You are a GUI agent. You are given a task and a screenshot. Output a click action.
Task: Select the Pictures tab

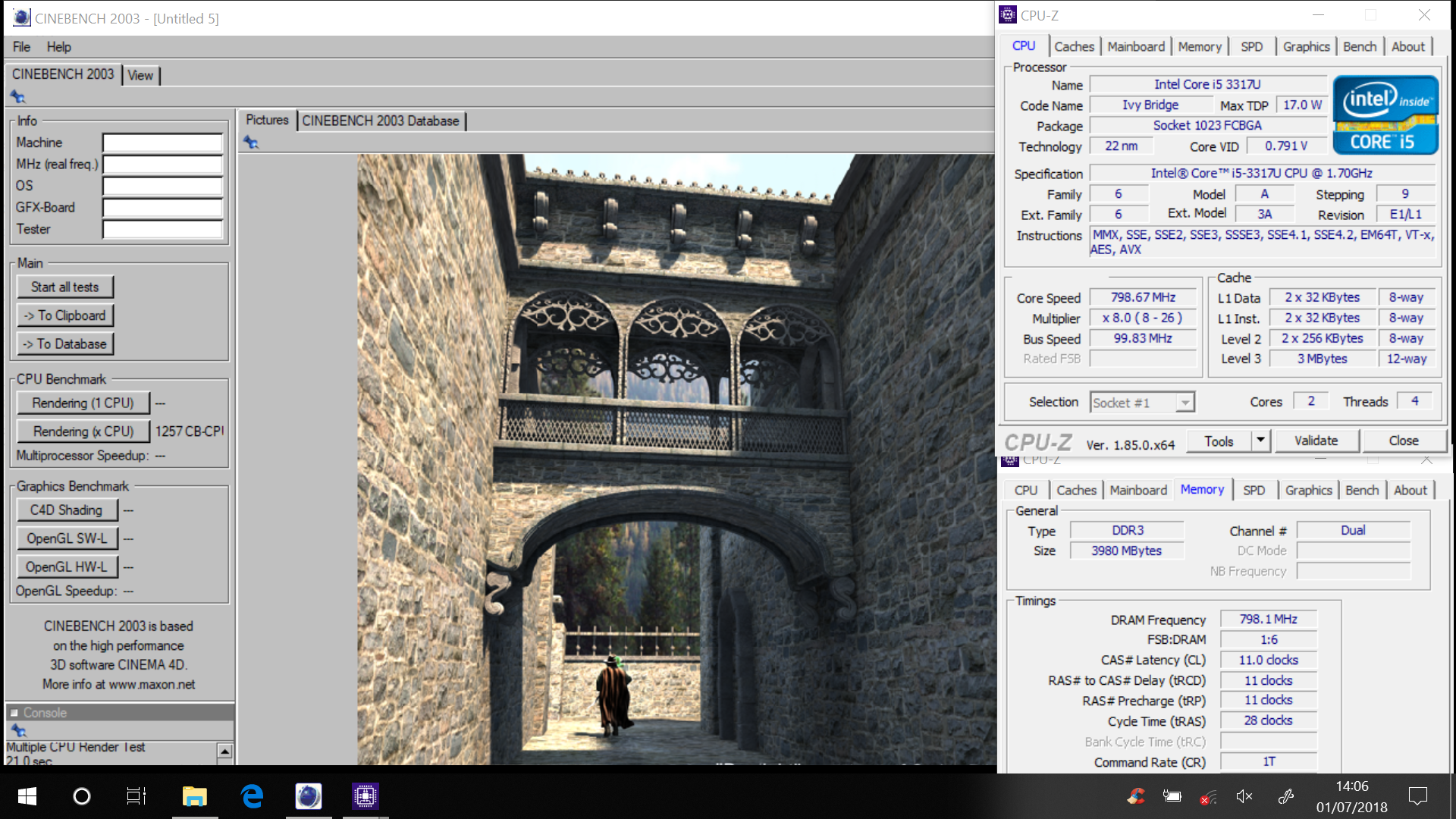tap(267, 120)
